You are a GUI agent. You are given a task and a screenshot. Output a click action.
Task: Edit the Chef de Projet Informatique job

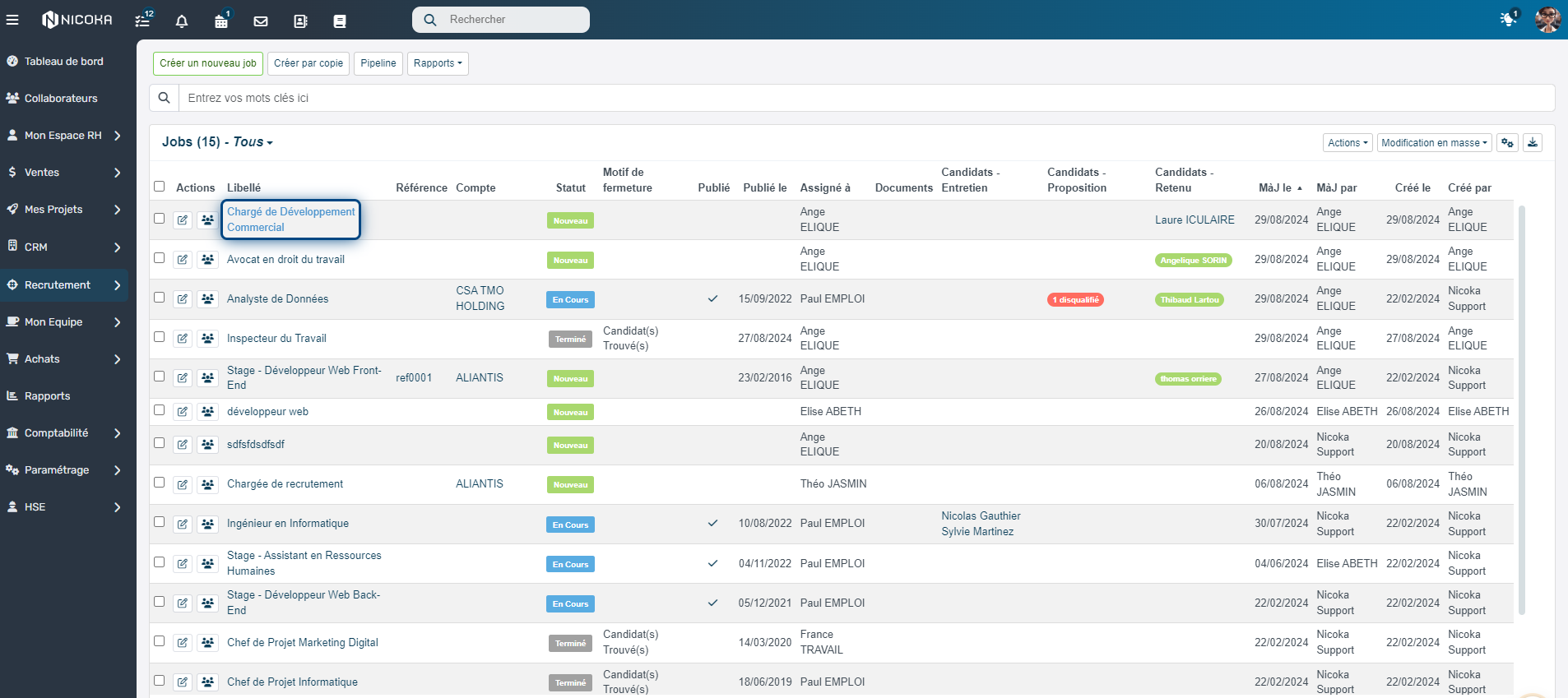(x=183, y=682)
